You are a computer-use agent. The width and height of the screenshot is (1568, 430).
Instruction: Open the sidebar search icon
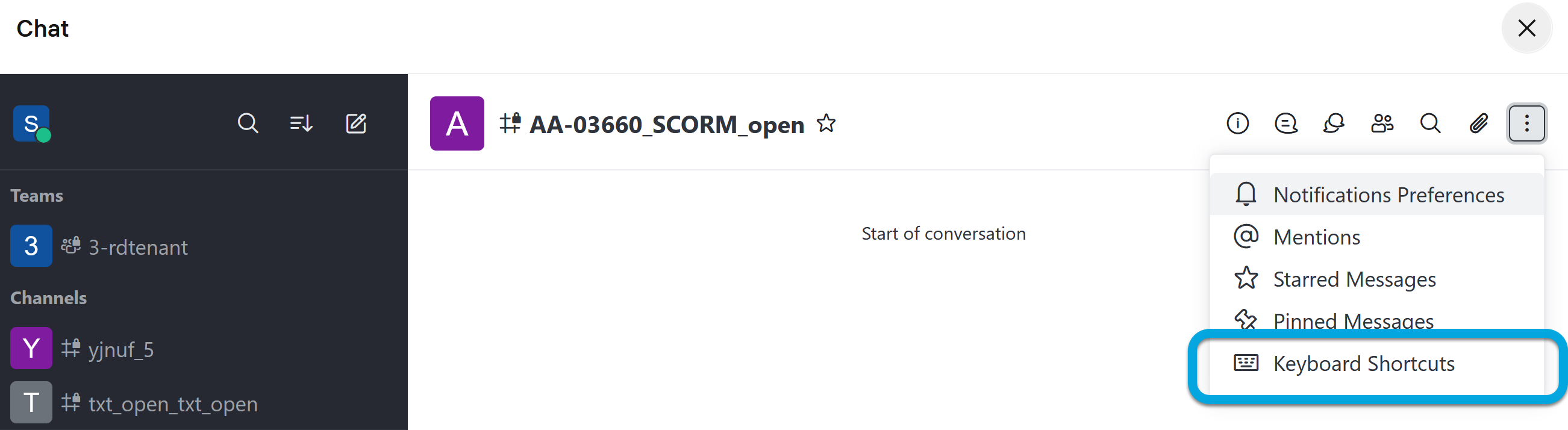coord(248,123)
